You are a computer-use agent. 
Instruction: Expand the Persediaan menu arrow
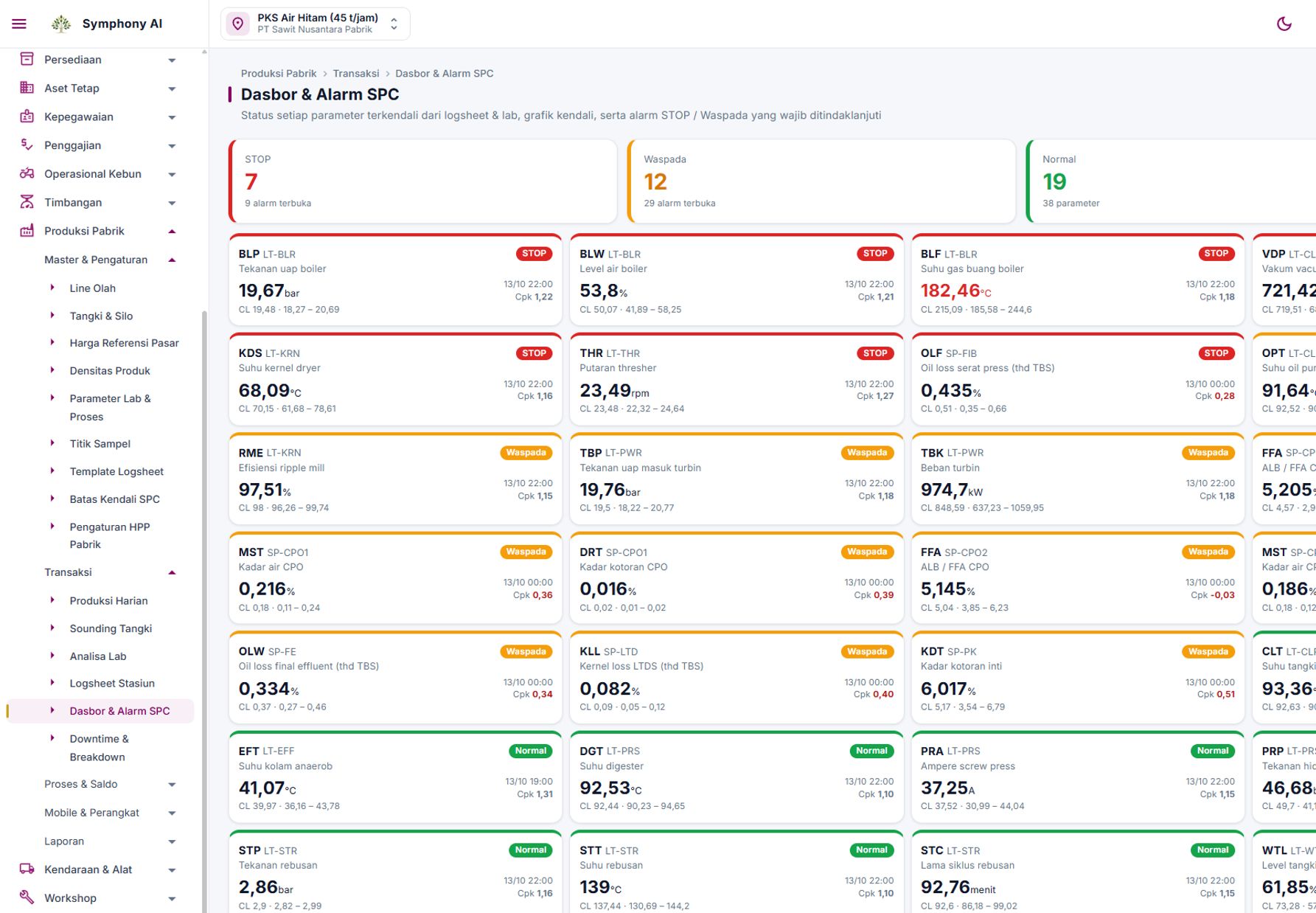click(x=172, y=60)
